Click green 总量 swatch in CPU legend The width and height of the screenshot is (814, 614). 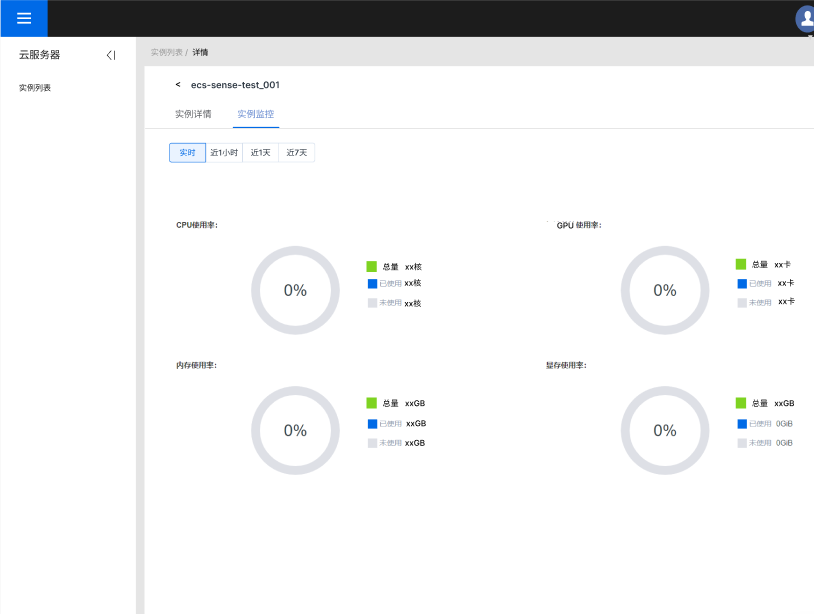pyautogui.click(x=372, y=267)
